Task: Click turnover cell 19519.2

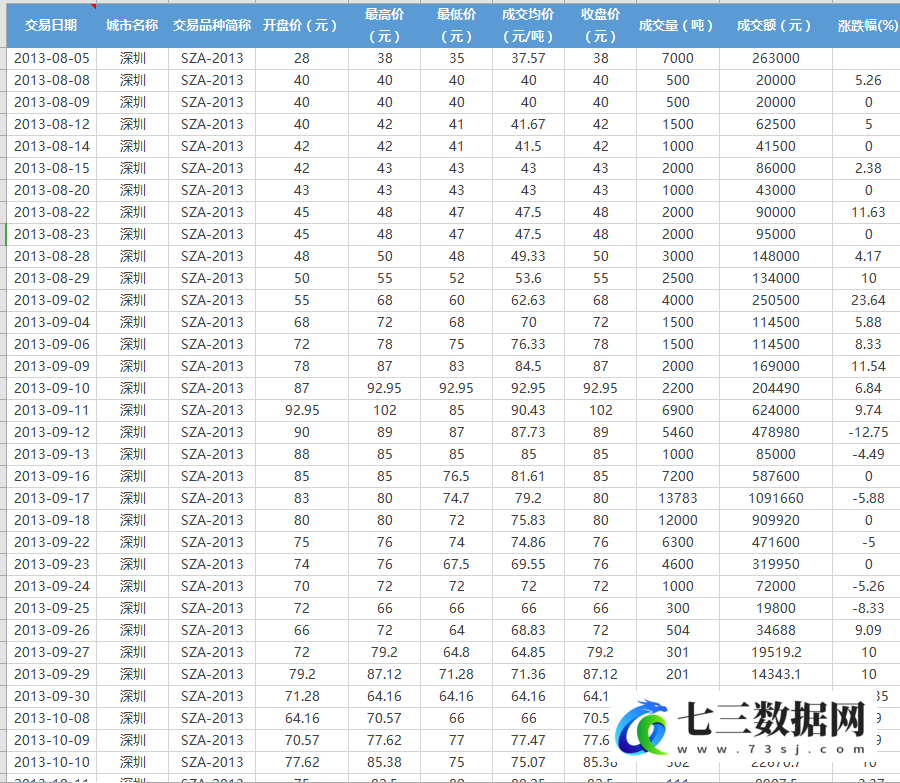Action: pos(775,653)
